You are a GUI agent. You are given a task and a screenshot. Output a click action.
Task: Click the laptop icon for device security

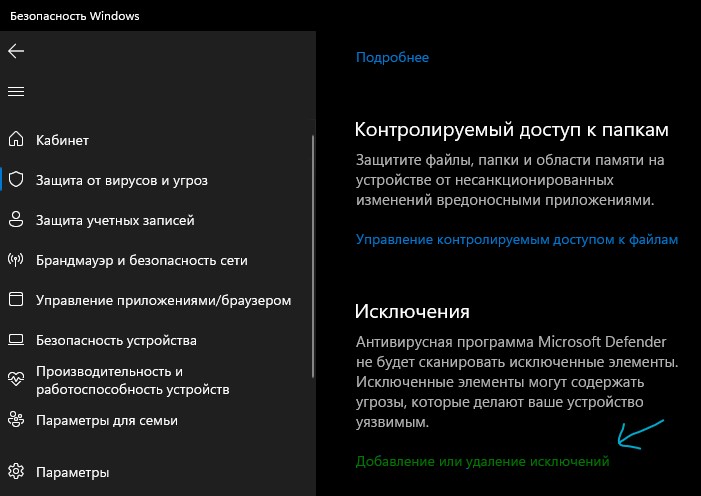(16, 340)
